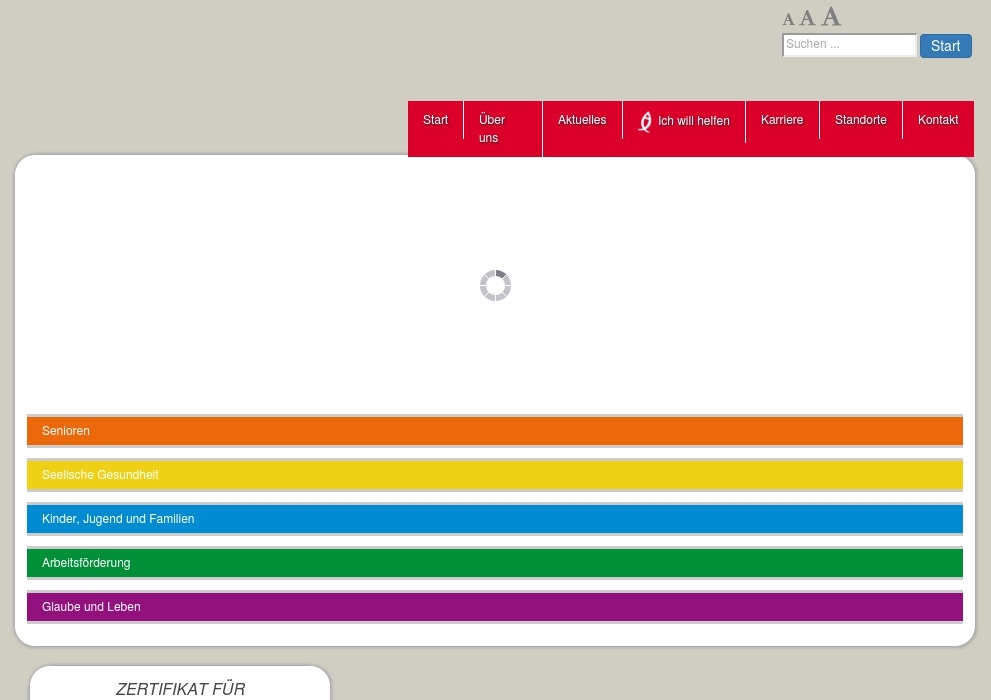
Task: Click the loading spinner in the banner
Action: (495, 286)
